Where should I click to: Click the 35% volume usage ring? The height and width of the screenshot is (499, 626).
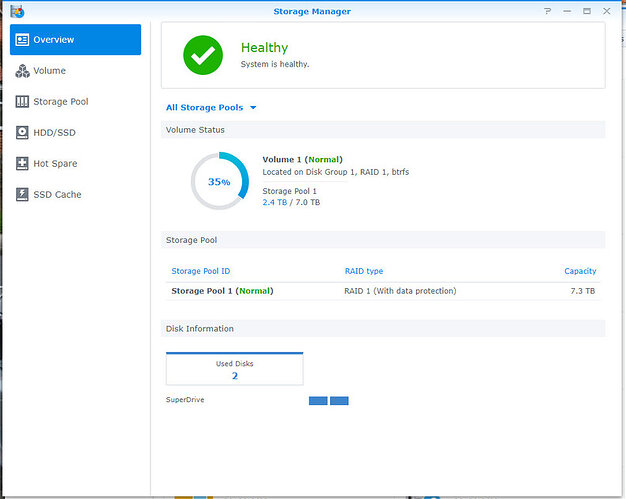220,181
